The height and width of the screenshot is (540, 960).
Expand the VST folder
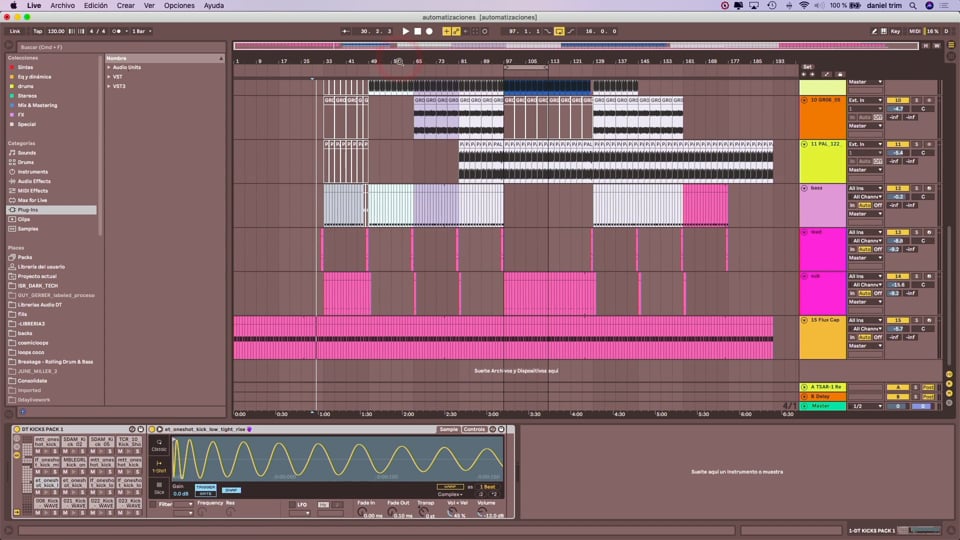coord(109,77)
